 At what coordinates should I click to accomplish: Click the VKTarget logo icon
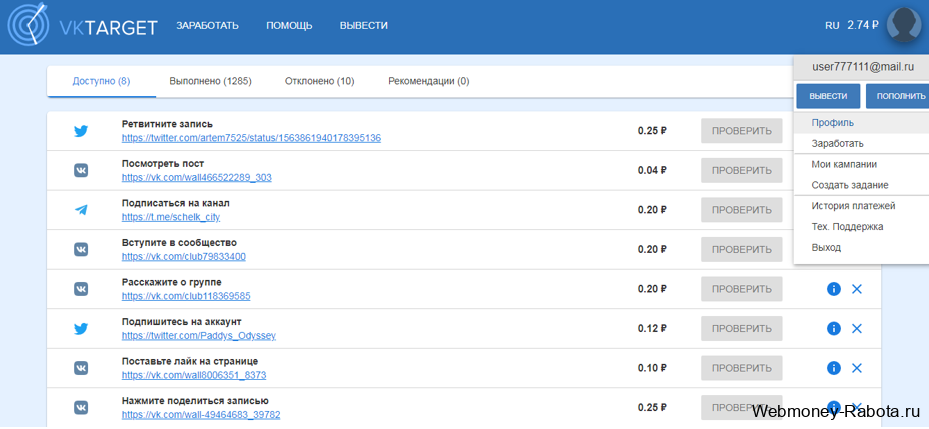coord(27,24)
